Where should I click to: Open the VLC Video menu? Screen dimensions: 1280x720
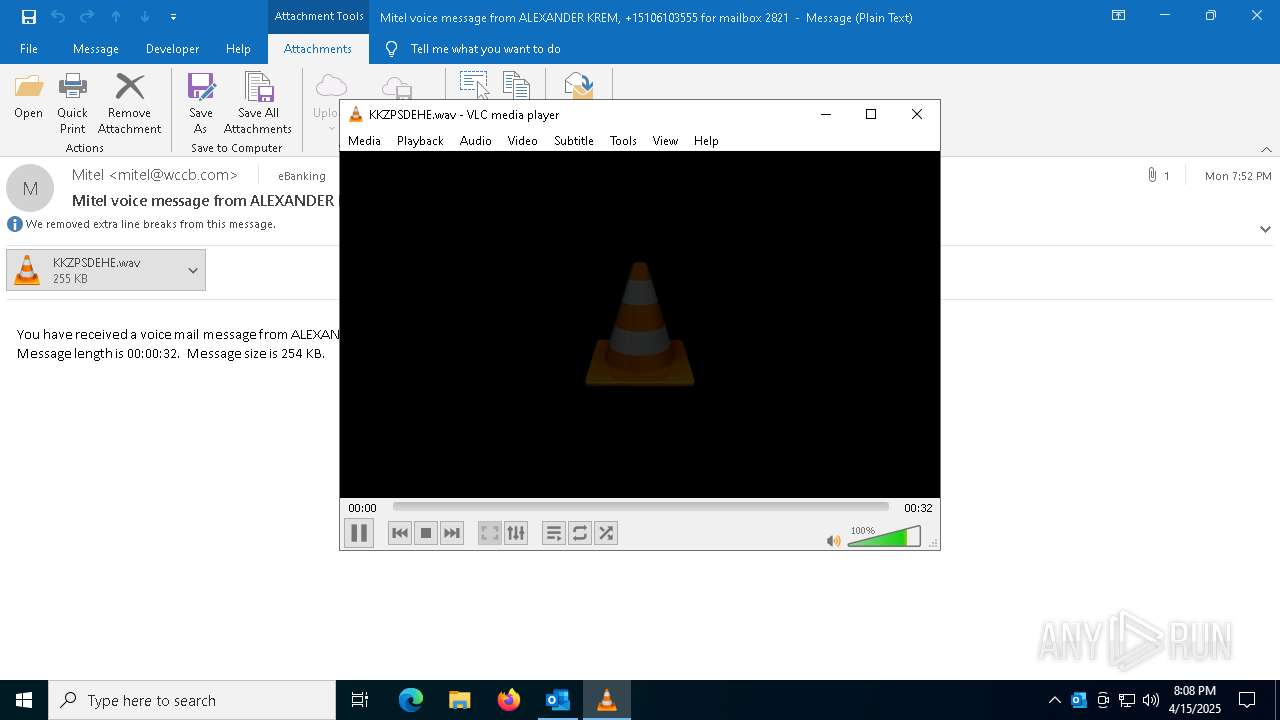pos(522,141)
